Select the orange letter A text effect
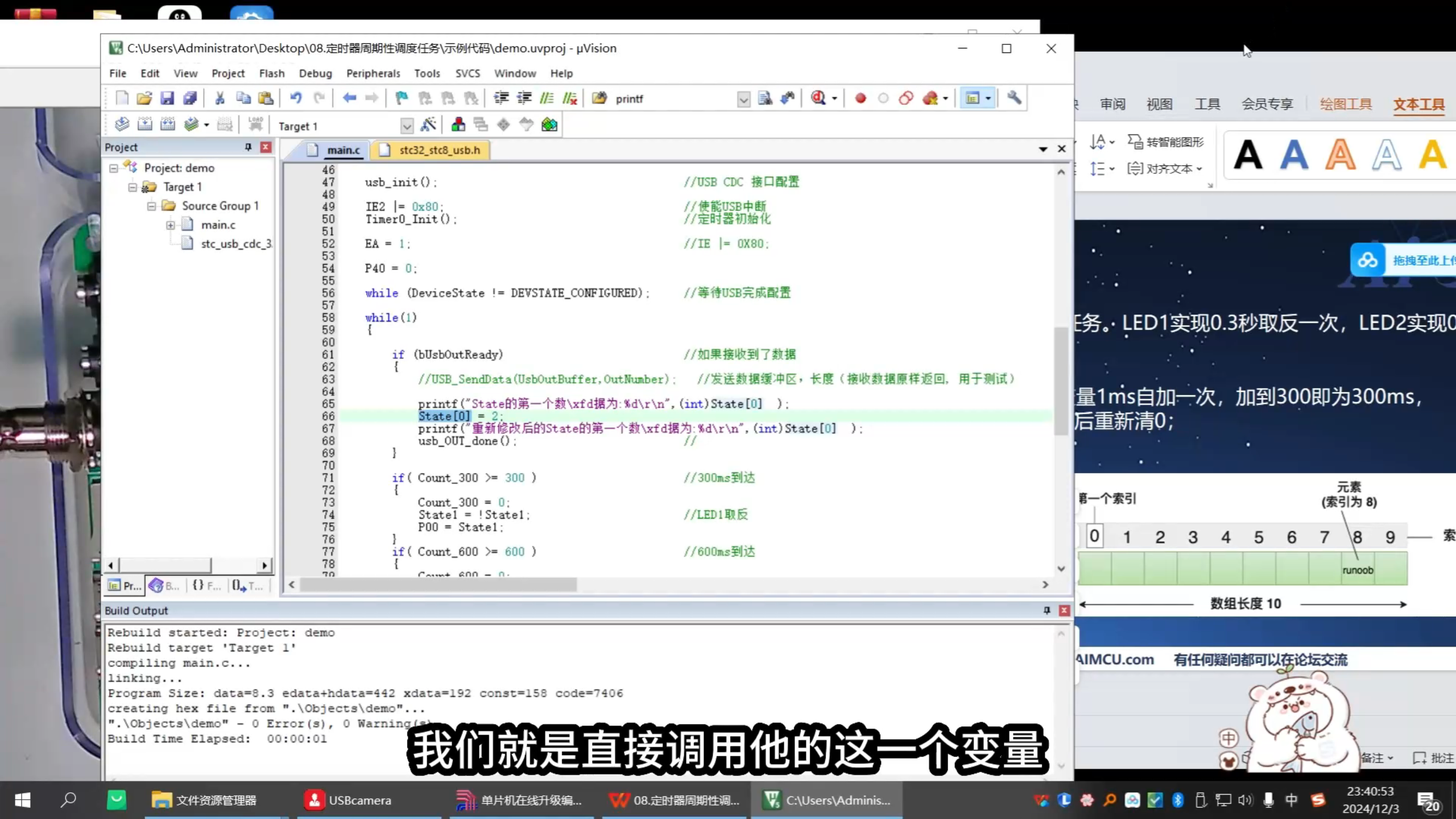Image resolution: width=1456 pixels, height=819 pixels. point(1341,154)
